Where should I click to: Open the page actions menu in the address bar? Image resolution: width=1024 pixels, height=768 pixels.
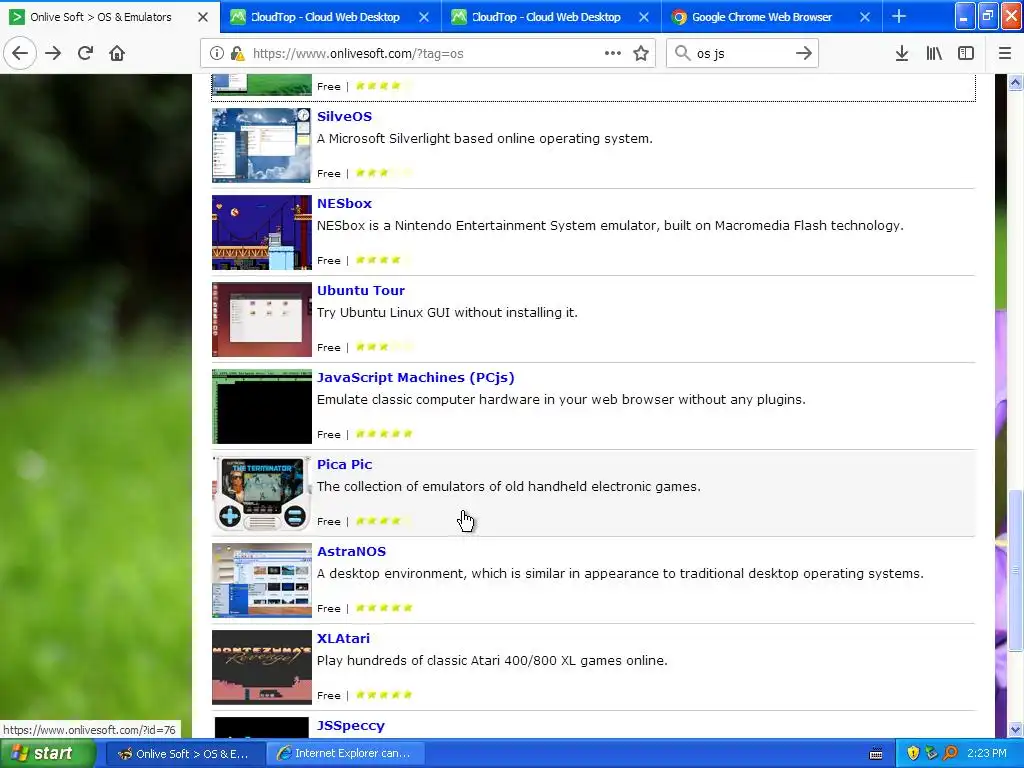point(613,54)
